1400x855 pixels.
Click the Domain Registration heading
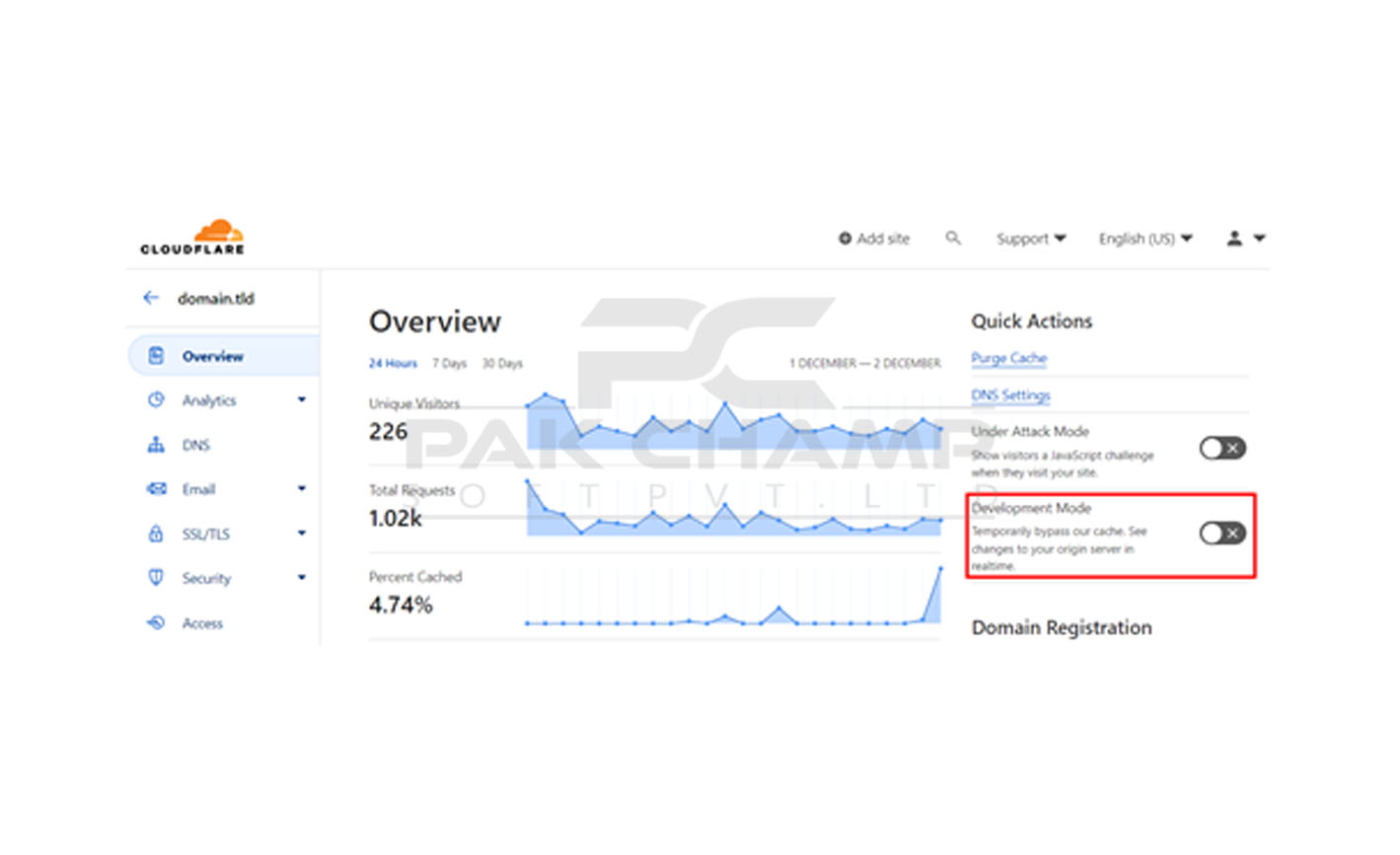[x=1062, y=627]
